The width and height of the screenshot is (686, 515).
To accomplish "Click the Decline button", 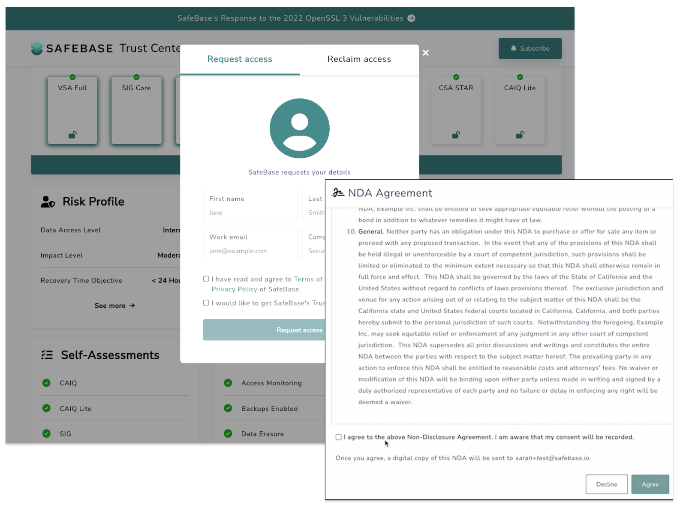I will click(606, 484).
